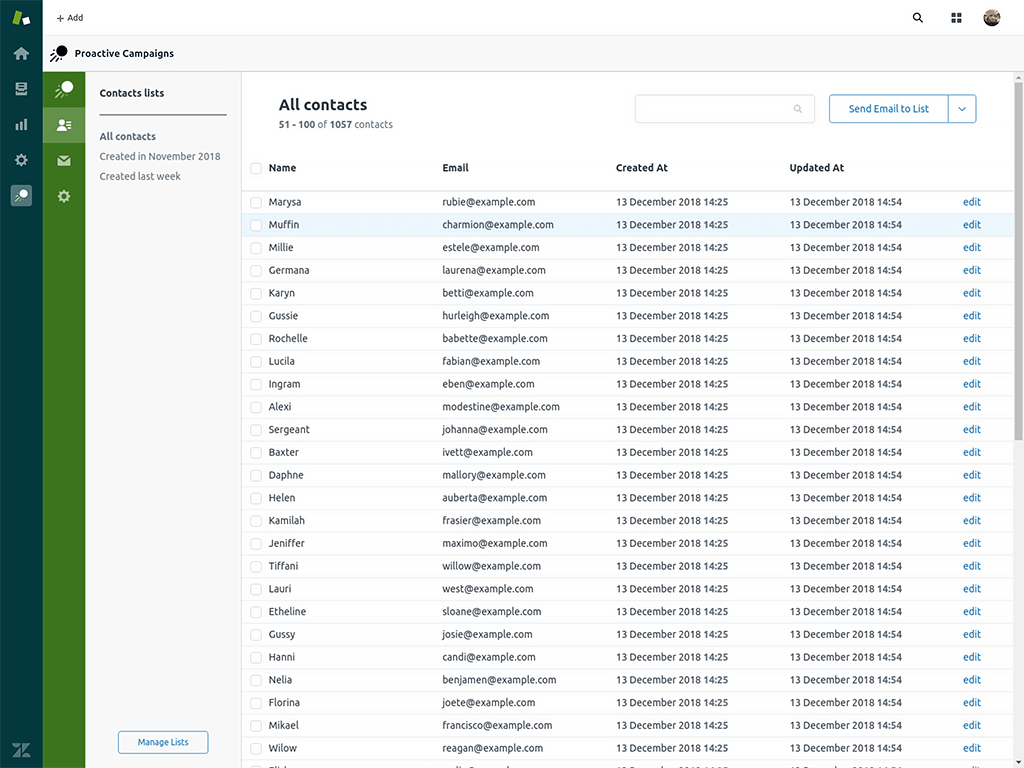This screenshot has width=1024, height=768.
Task: Click the name Etheline
Action: tap(287, 611)
